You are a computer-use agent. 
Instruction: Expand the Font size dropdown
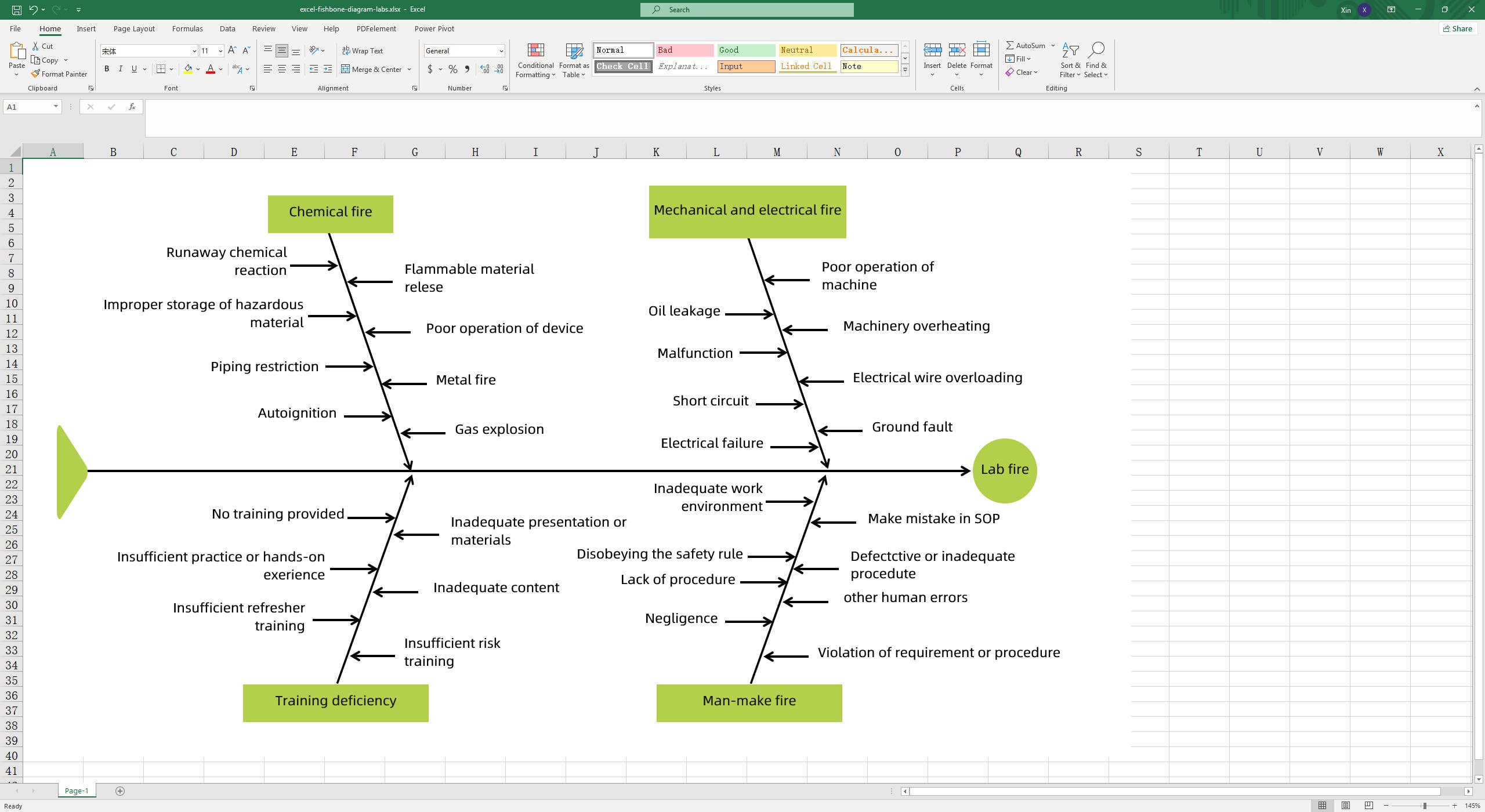click(x=220, y=50)
